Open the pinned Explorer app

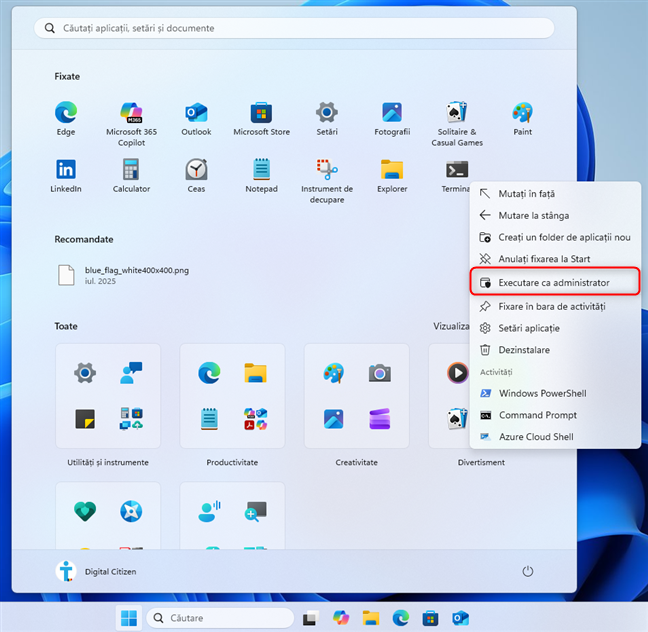(x=392, y=175)
